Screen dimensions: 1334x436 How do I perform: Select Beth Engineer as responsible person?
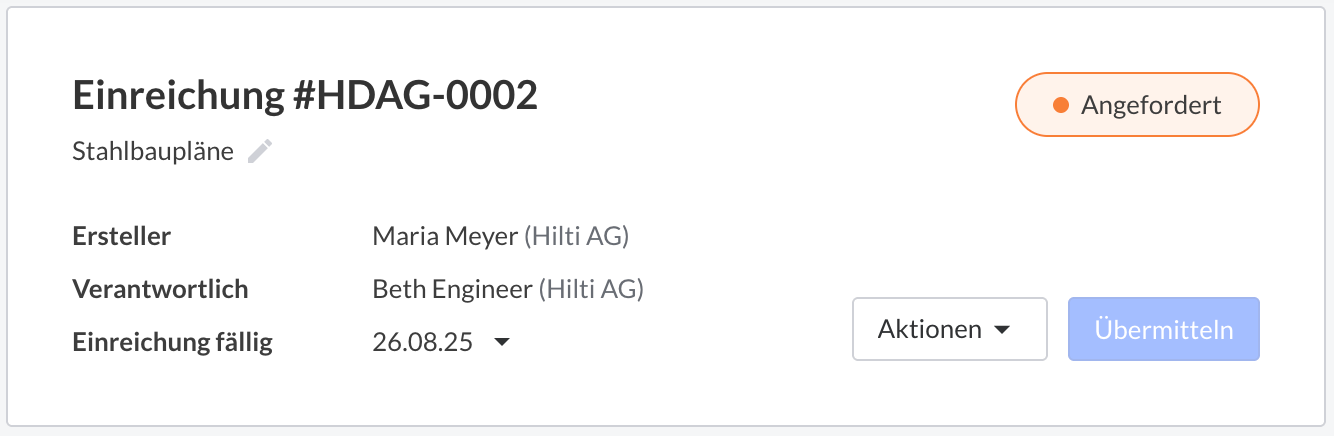point(452,290)
